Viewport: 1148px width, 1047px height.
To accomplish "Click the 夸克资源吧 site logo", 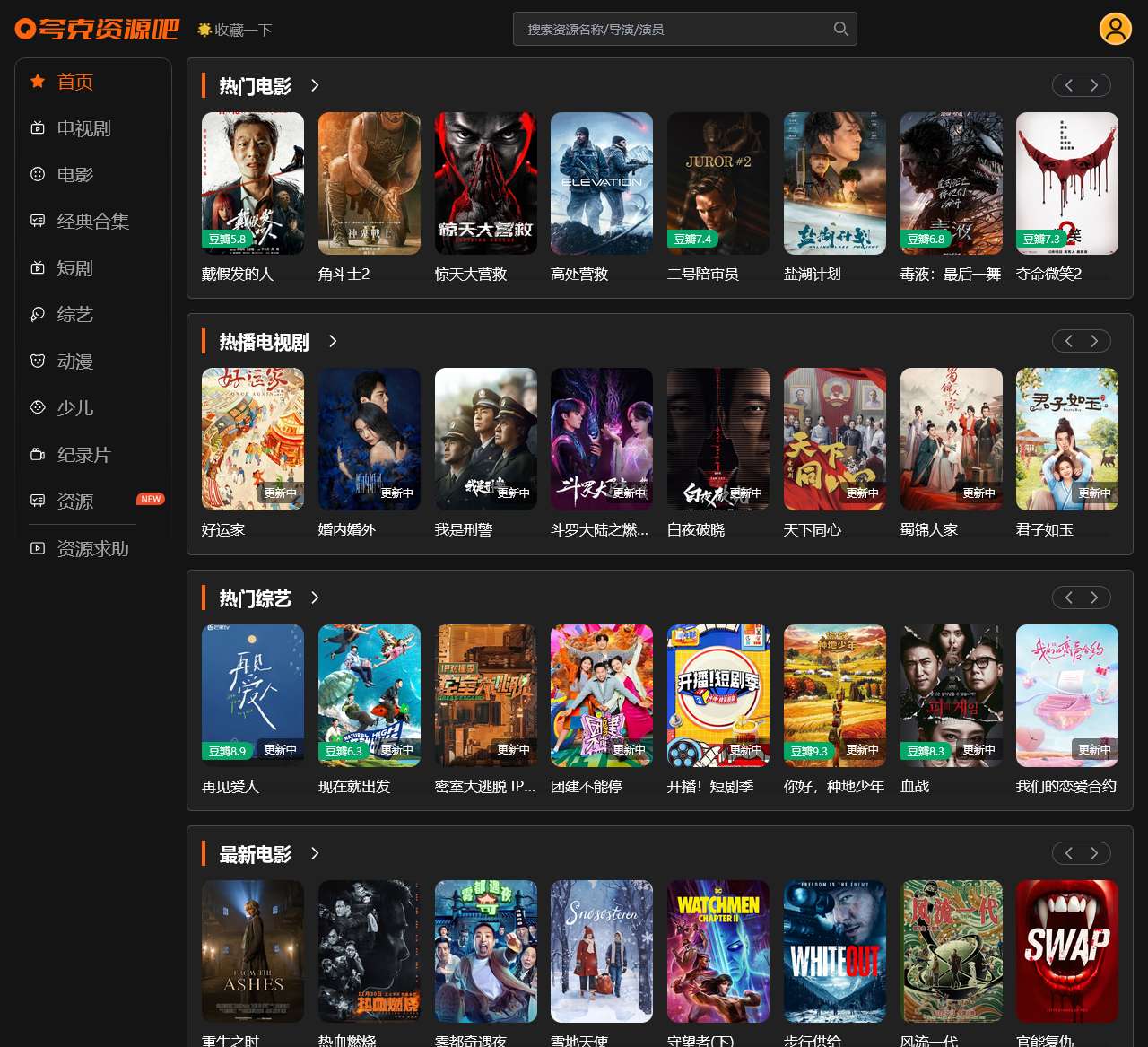I will click(97, 29).
